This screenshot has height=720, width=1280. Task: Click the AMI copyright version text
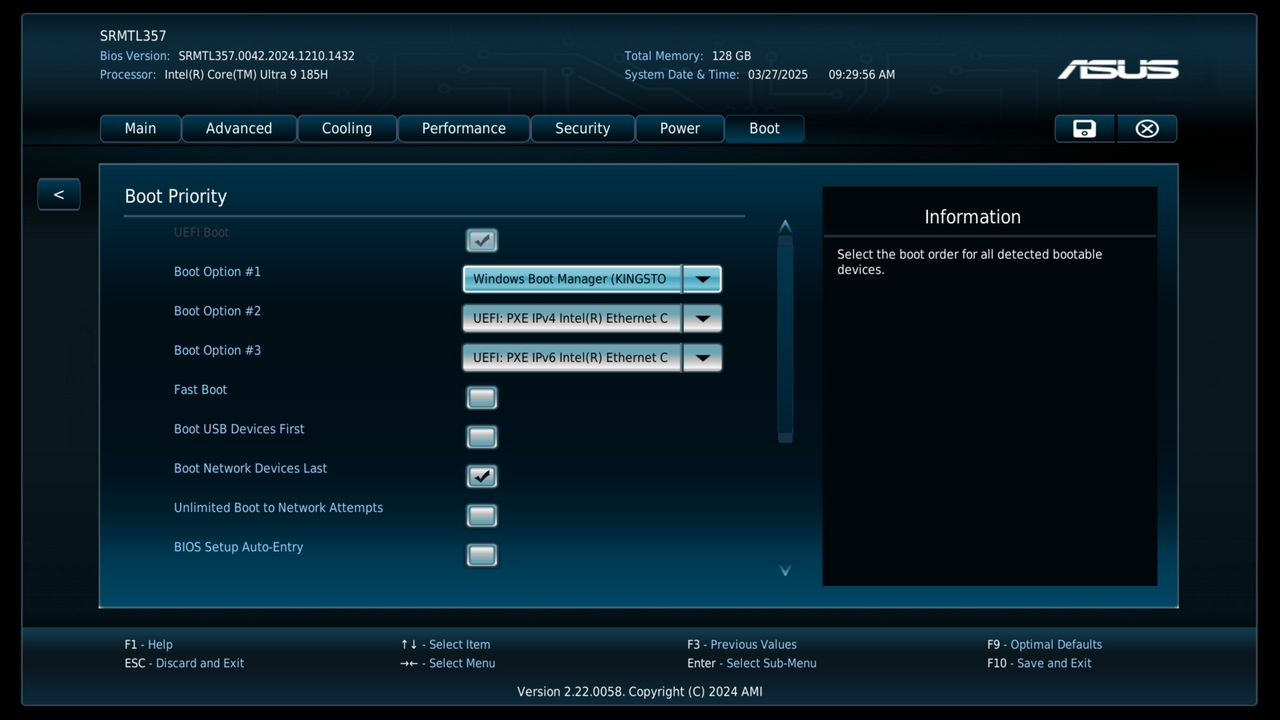coord(640,692)
